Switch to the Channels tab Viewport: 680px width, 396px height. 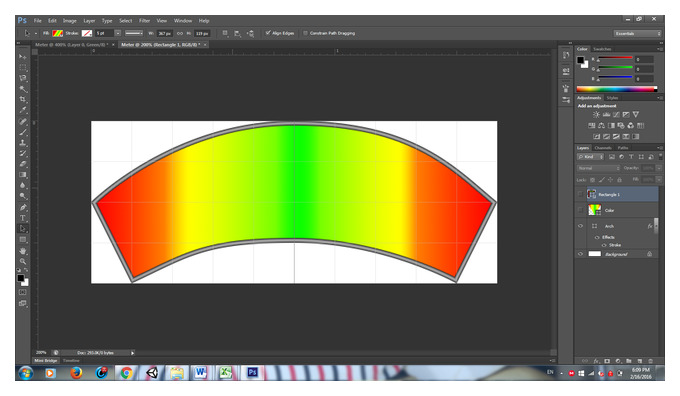[x=603, y=148]
